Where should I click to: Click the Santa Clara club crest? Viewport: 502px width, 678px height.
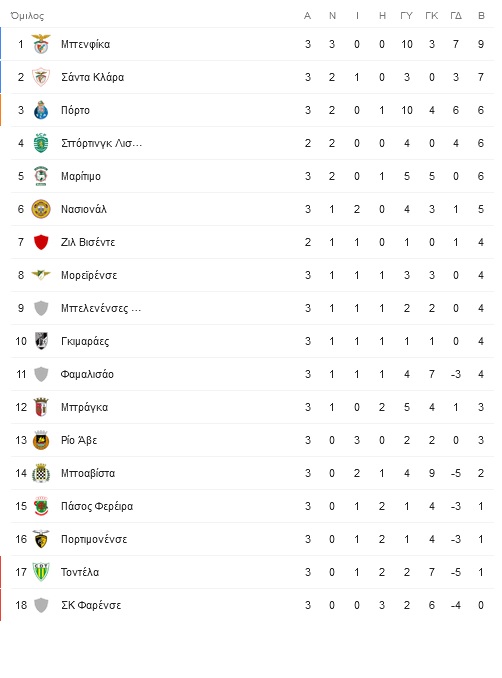point(41,77)
